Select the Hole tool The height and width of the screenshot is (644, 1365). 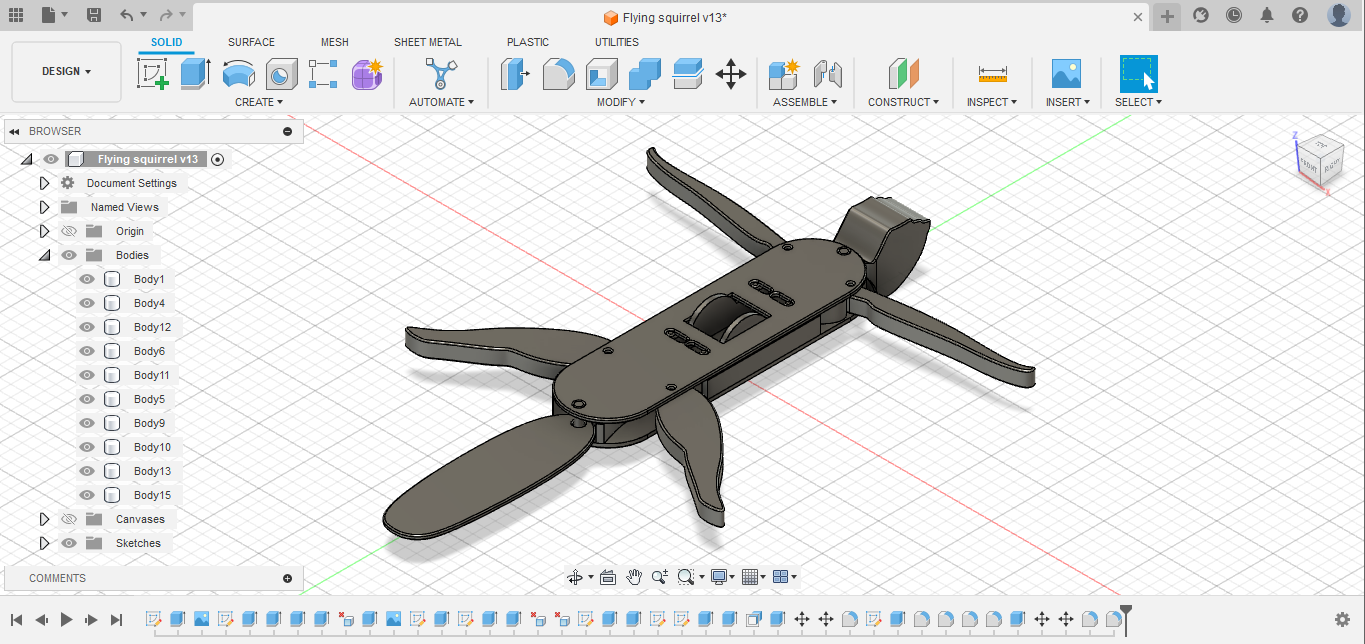[x=281, y=74]
